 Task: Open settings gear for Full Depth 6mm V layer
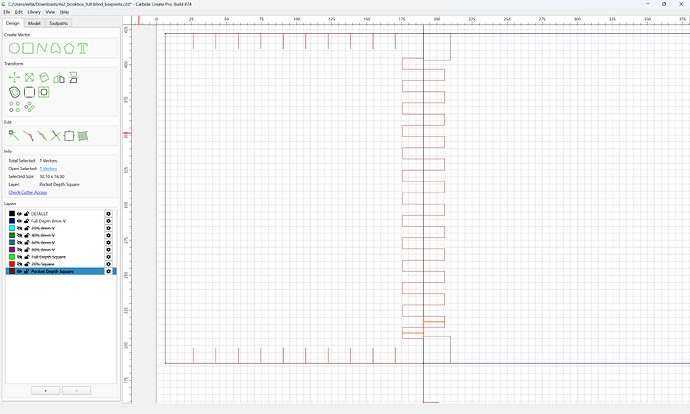109,221
